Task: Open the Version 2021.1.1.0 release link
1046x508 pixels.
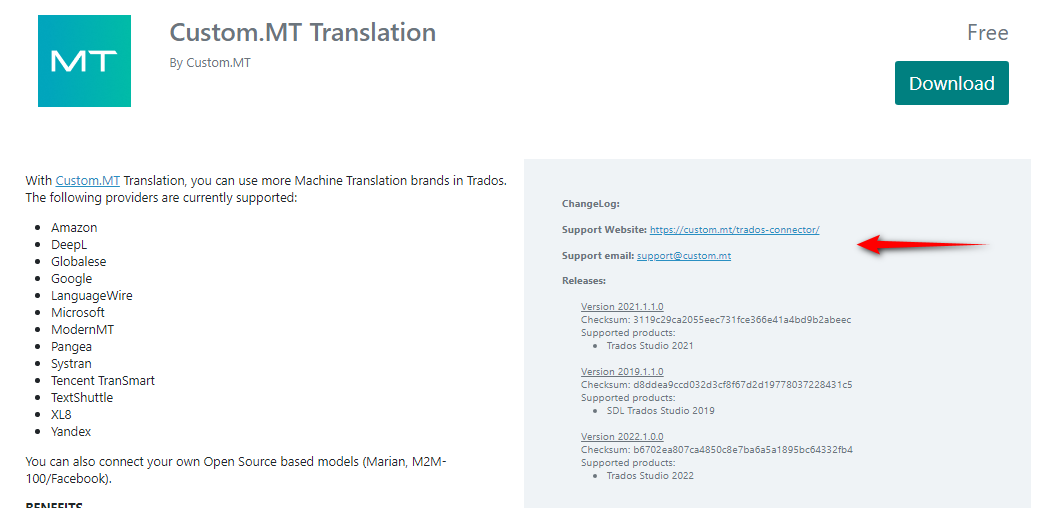Action: (622, 307)
